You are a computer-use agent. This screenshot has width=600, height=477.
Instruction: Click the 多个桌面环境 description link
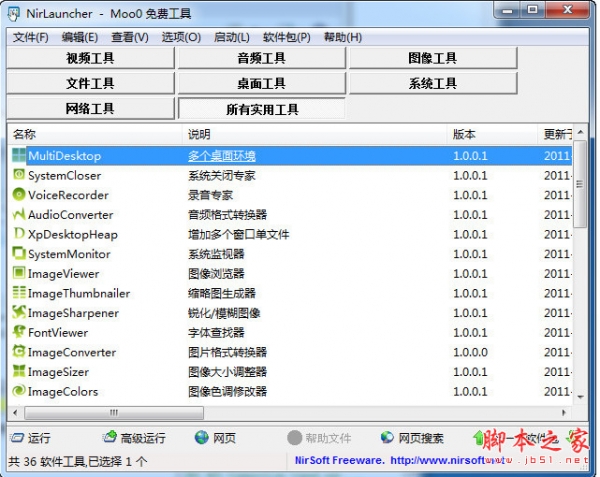pos(222,156)
